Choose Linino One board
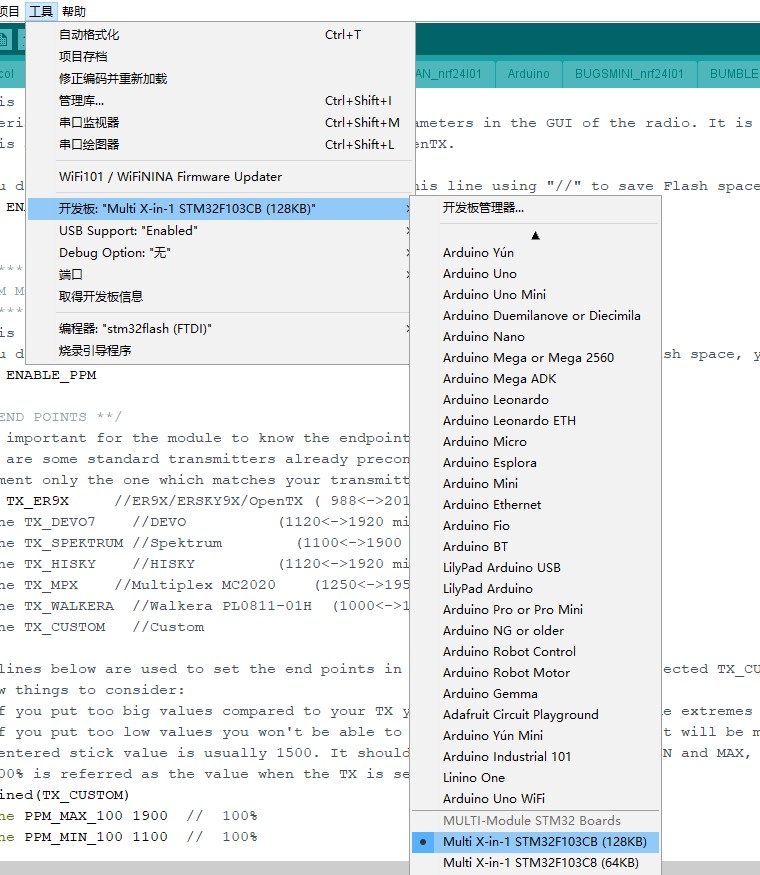The width and height of the screenshot is (760, 875). [536, 777]
